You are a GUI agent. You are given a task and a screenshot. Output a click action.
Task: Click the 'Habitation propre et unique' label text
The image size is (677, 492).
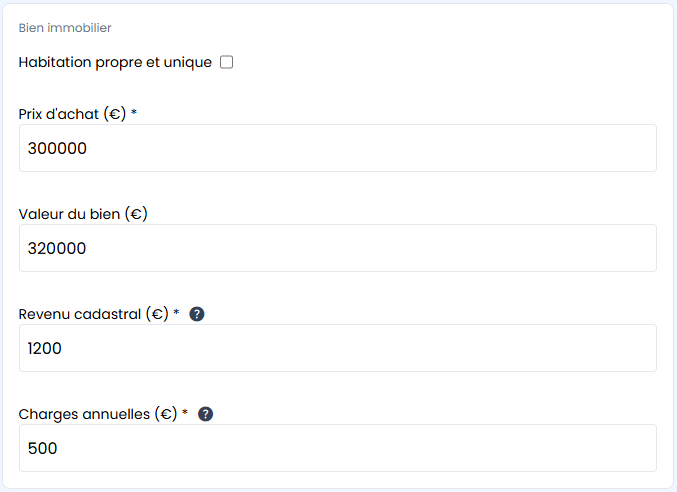(115, 62)
